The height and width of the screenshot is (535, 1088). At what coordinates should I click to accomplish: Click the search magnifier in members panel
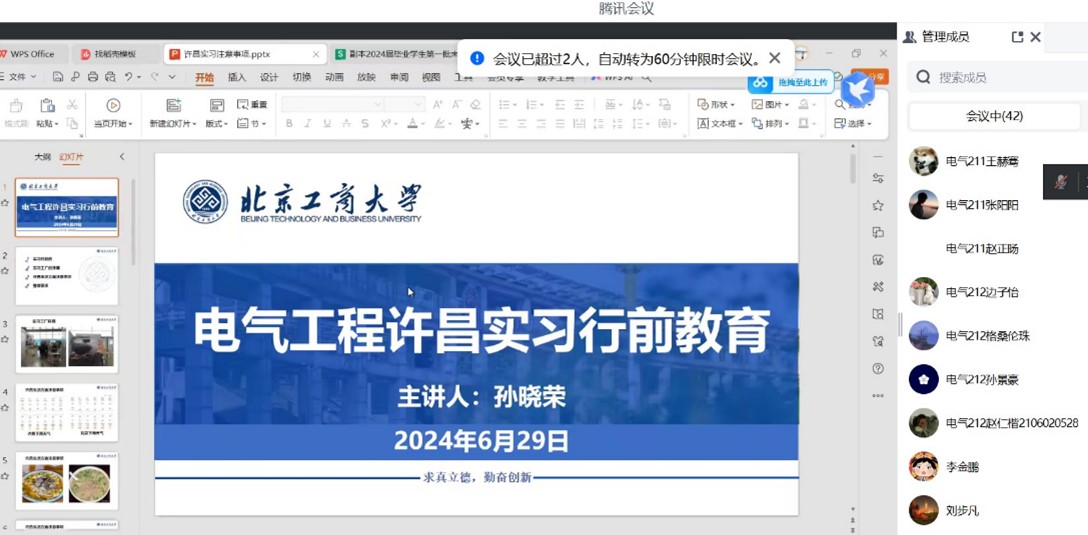(x=923, y=77)
